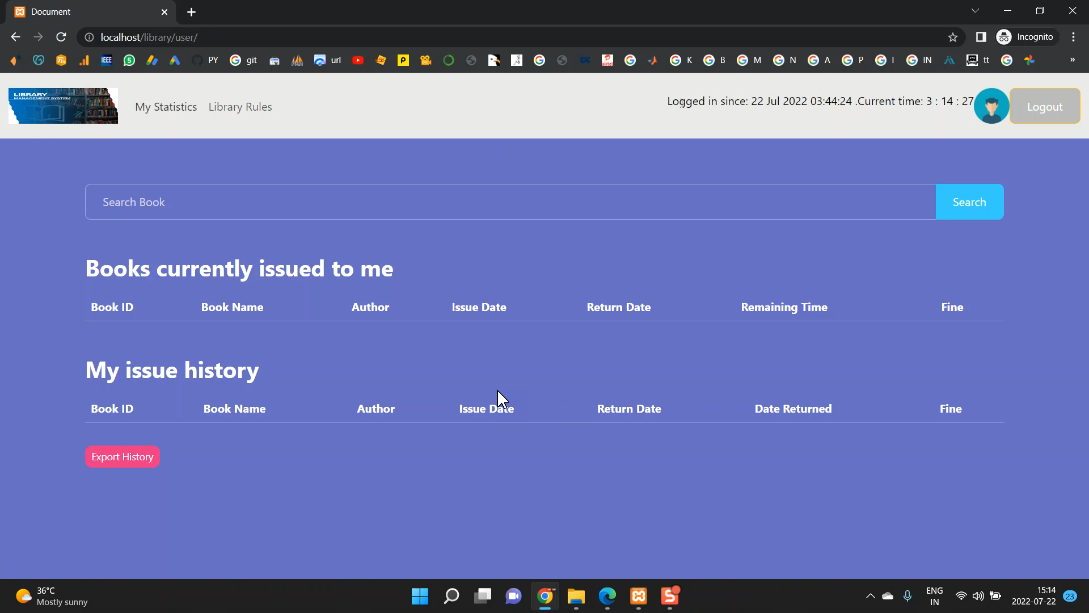Image resolution: width=1089 pixels, height=613 pixels.
Task: Open the tab search dropdown arrow
Action: (975, 11)
